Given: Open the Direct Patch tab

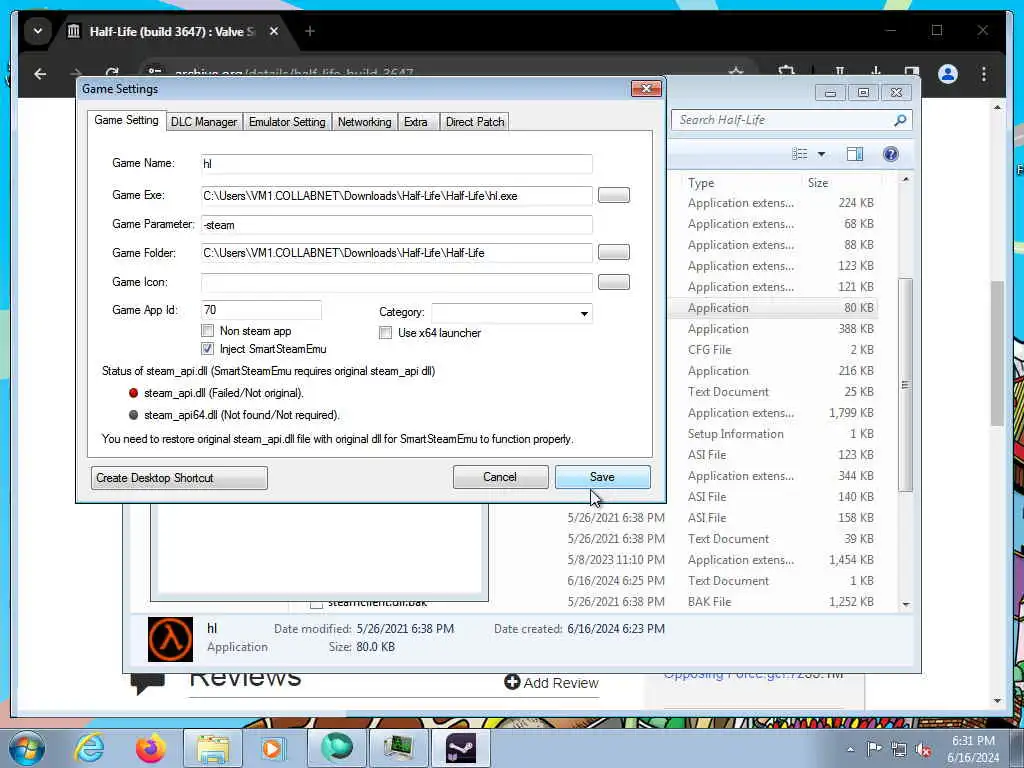Looking at the screenshot, I should point(475,122).
